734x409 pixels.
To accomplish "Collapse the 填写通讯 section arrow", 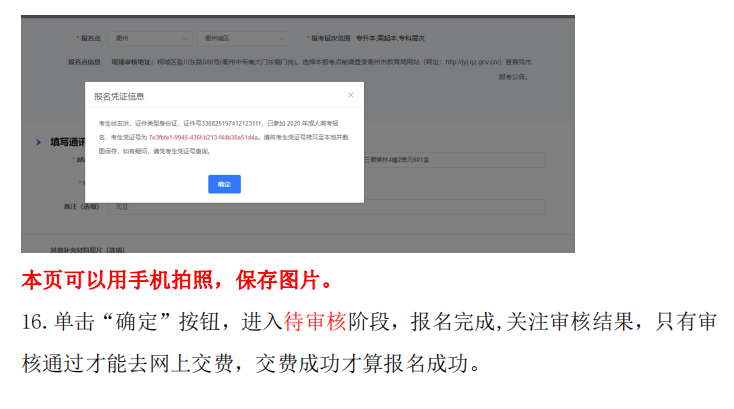I will click(38, 143).
